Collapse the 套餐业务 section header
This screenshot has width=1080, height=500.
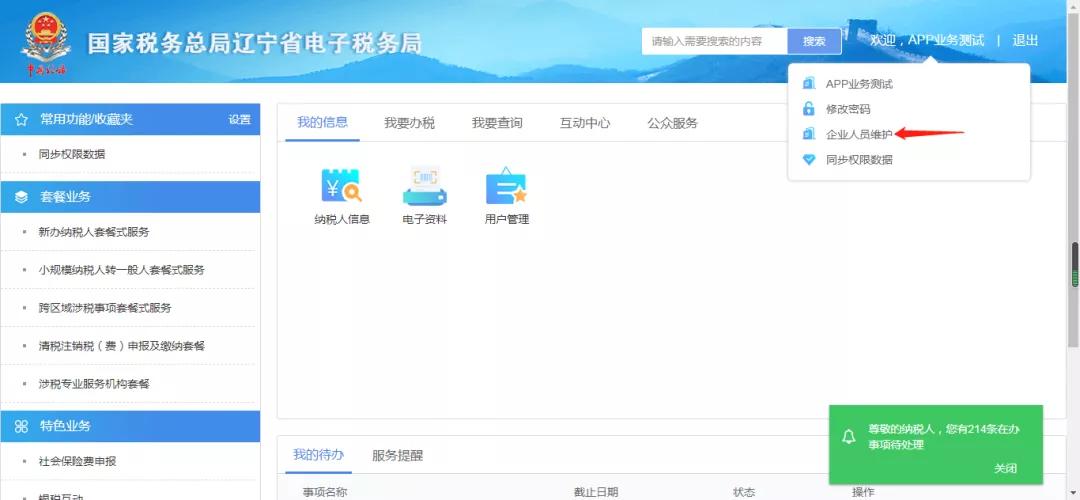tap(130, 197)
